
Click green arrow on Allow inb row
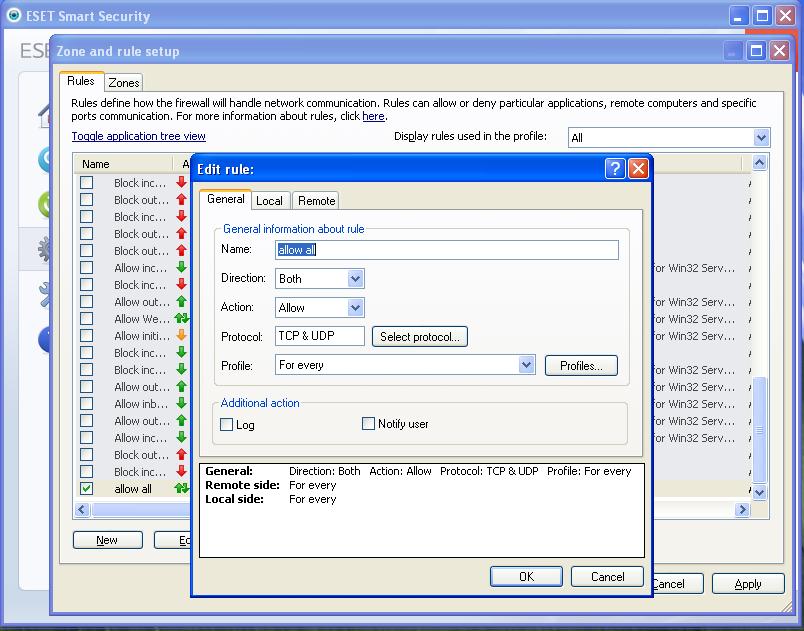click(182, 403)
